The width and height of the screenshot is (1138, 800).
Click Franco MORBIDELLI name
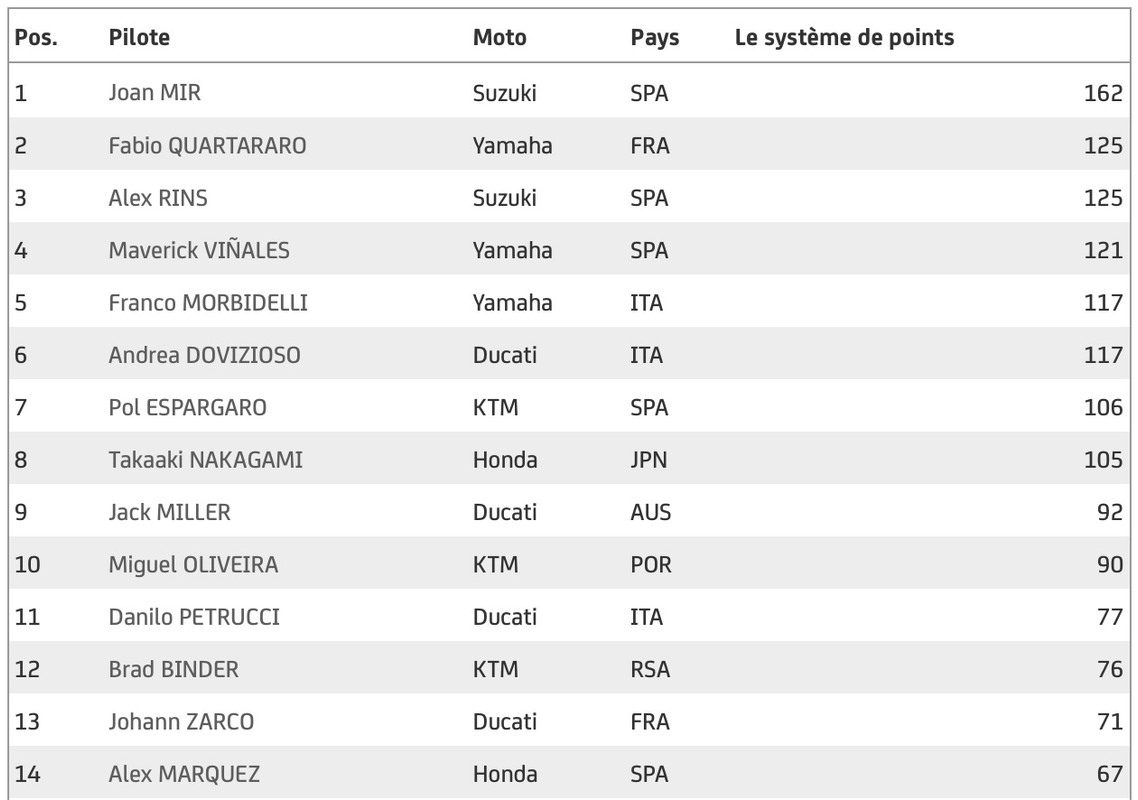[208, 303]
